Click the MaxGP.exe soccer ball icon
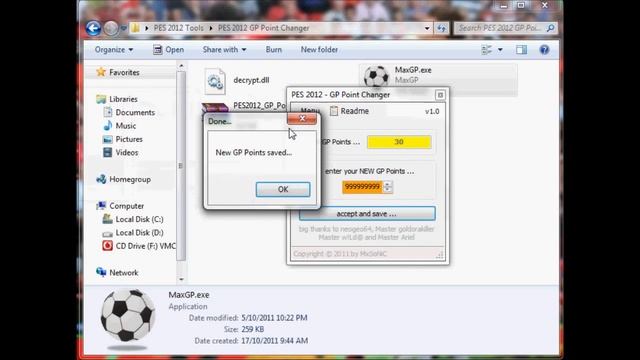This screenshot has height=360, width=640. pyautogui.click(x=376, y=76)
